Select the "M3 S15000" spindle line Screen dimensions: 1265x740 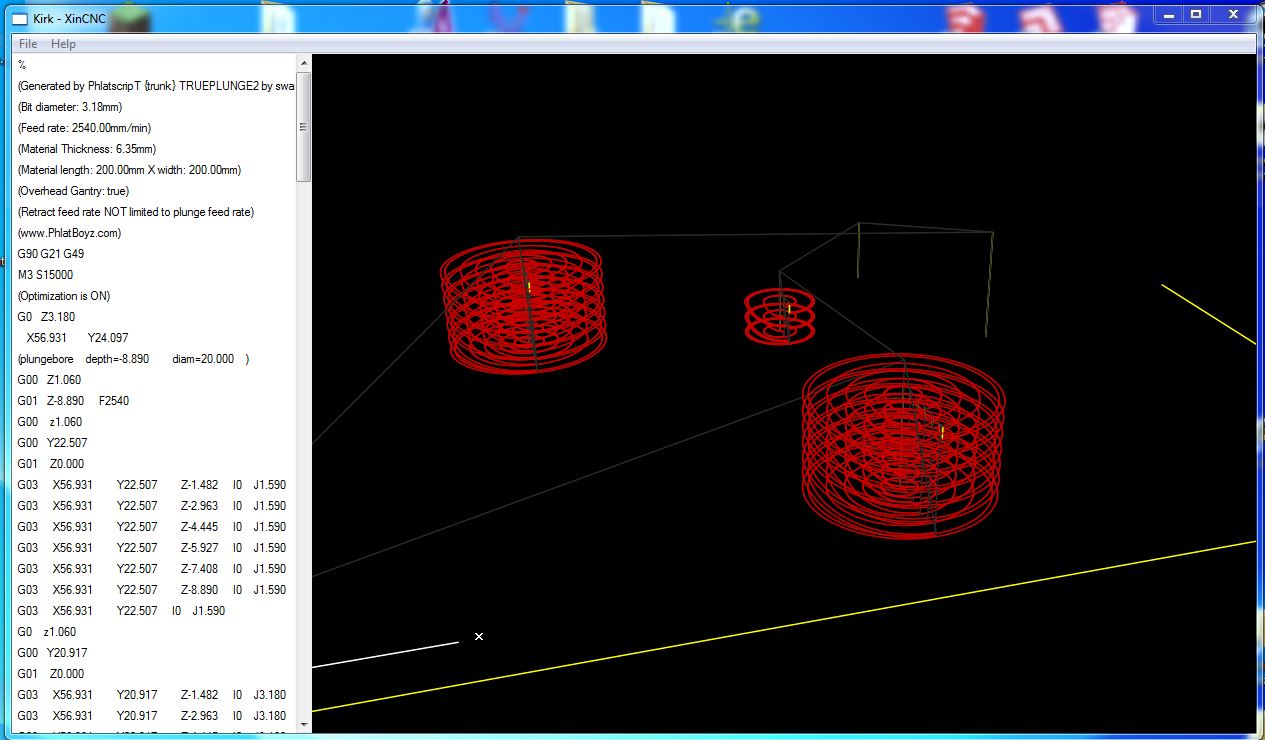(45, 275)
